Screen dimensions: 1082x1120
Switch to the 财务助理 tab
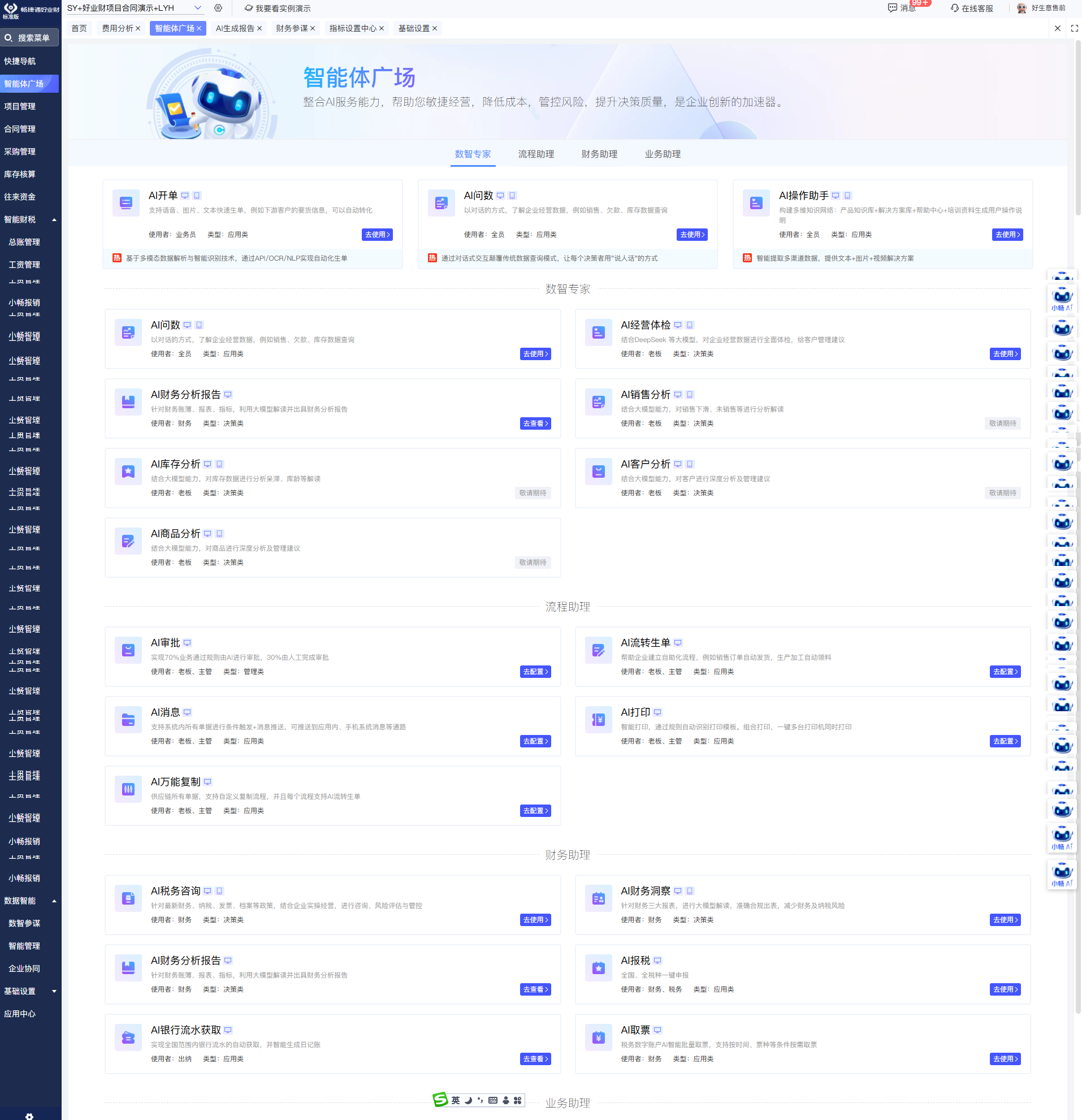click(x=599, y=154)
